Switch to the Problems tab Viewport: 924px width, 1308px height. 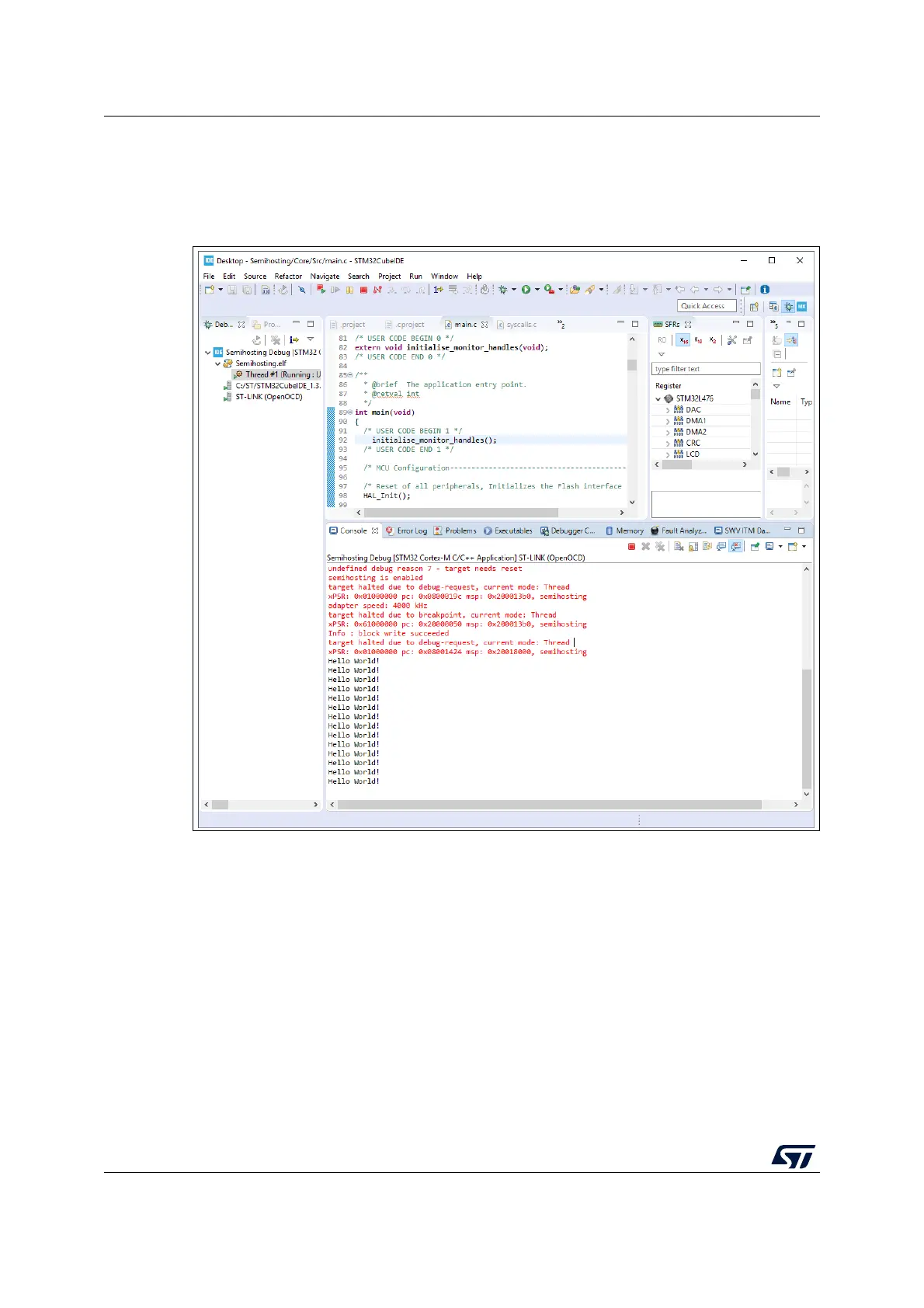[x=455, y=531]
